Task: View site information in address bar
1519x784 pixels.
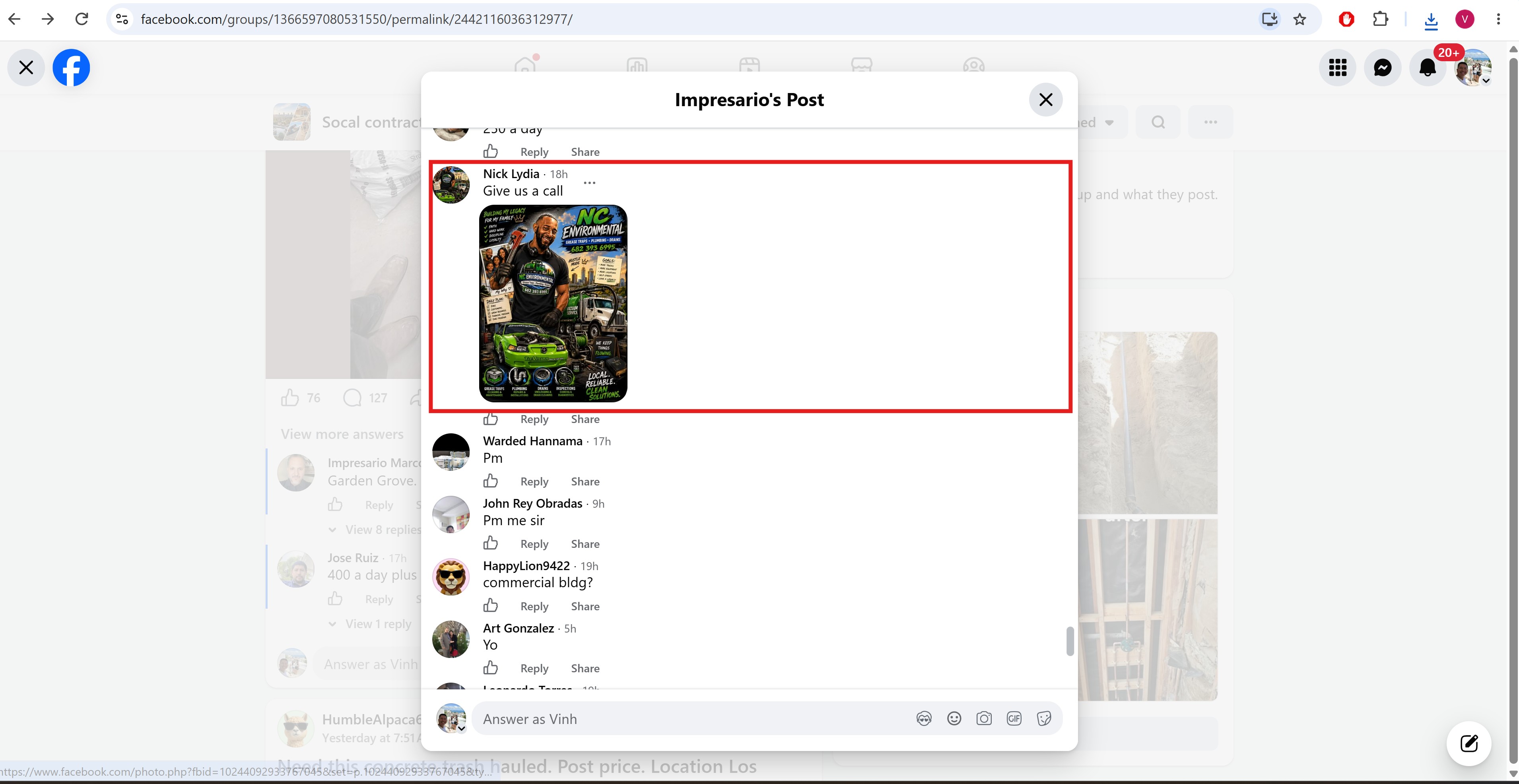Action: (122, 19)
